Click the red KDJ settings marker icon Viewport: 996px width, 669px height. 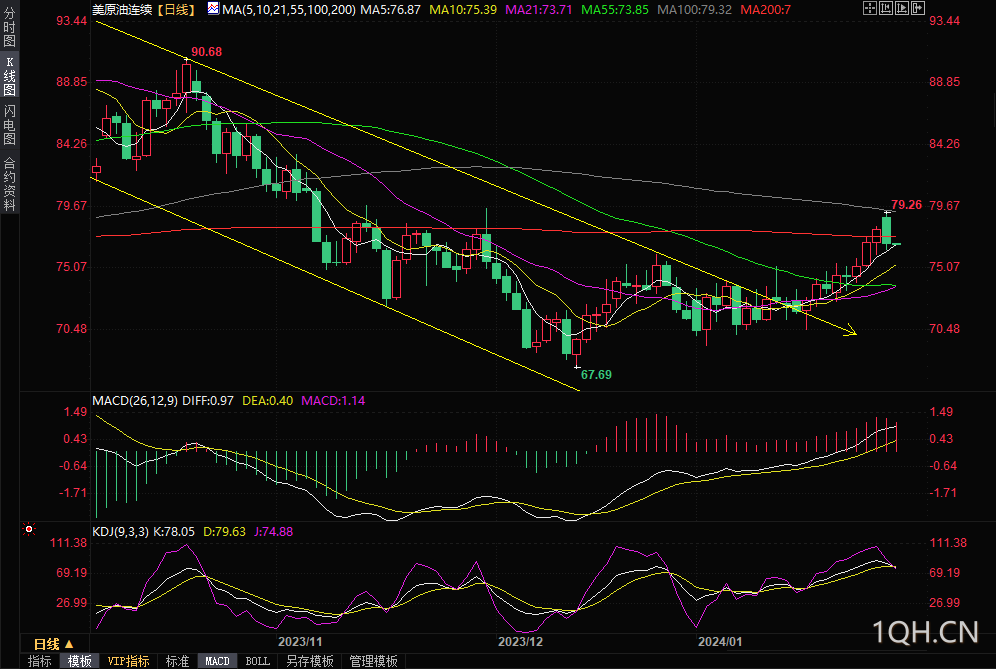[x=29, y=529]
